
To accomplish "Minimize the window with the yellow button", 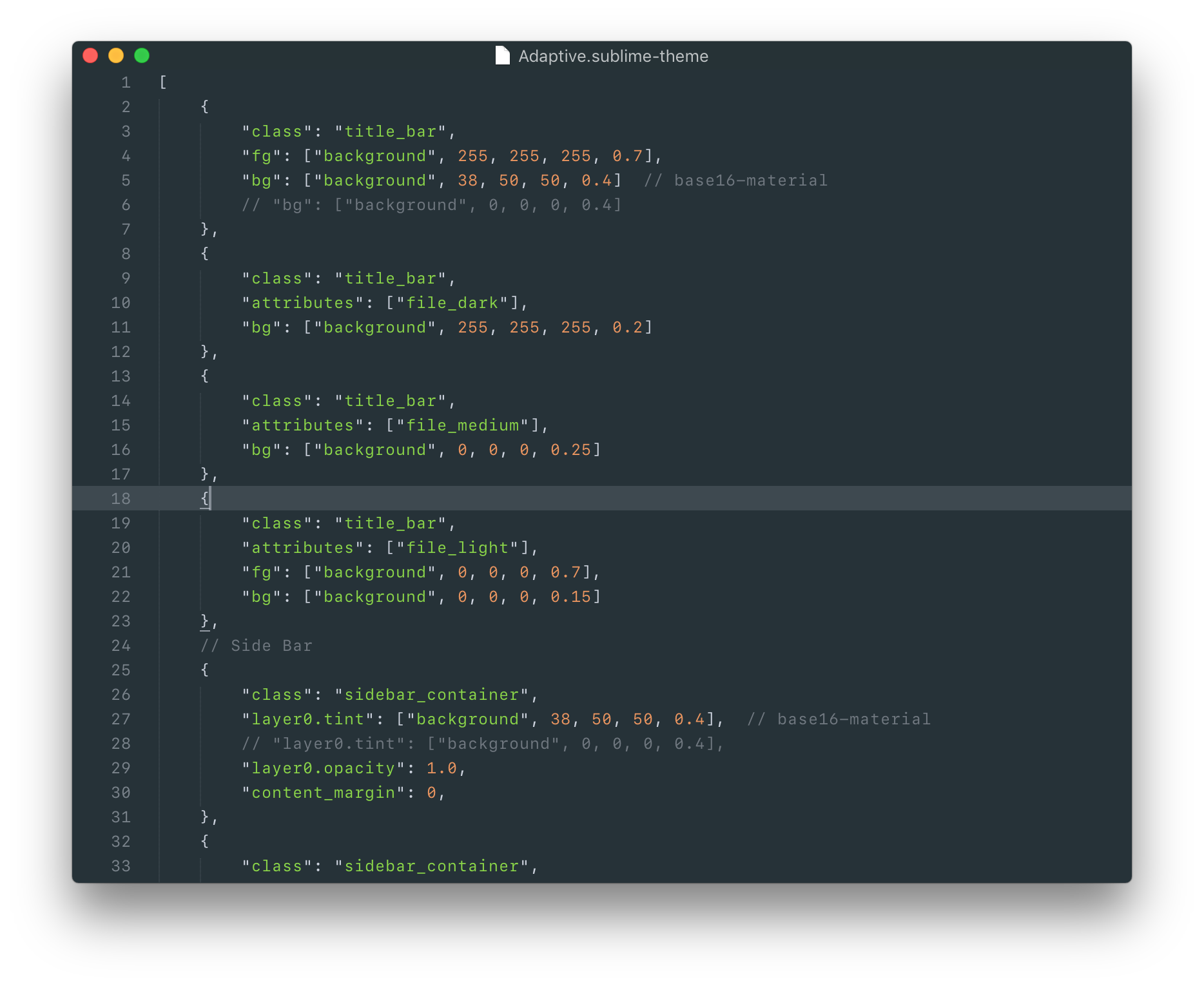I will [x=116, y=56].
